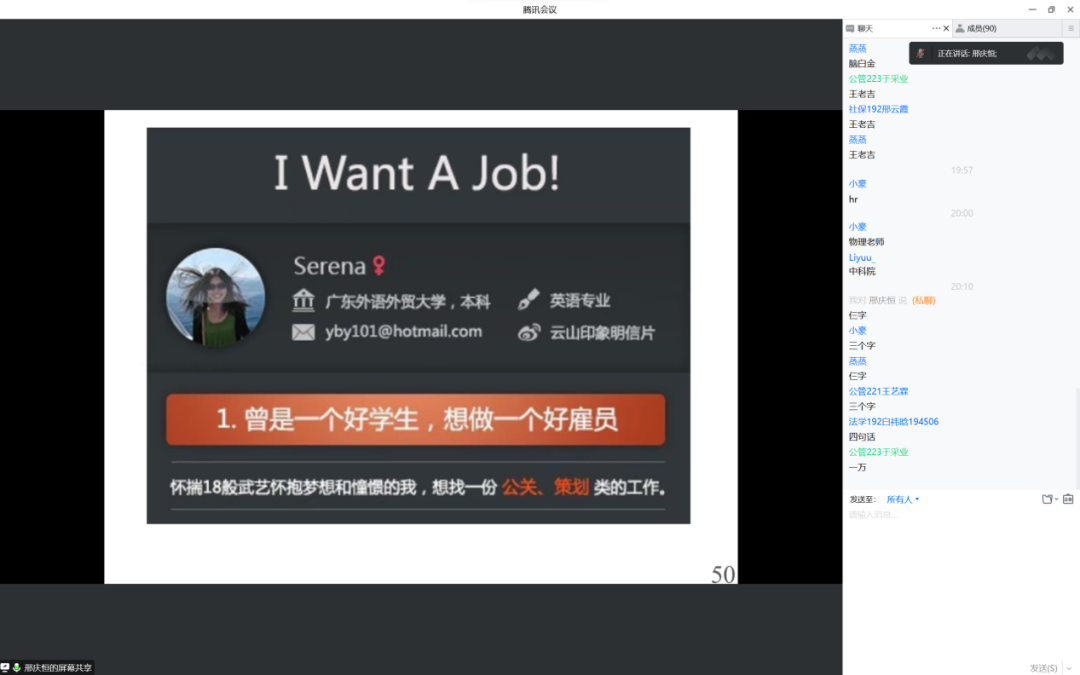1080x675 pixels.
Task: Click Serena's profile photo on the slide
Action: click(x=215, y=298)
